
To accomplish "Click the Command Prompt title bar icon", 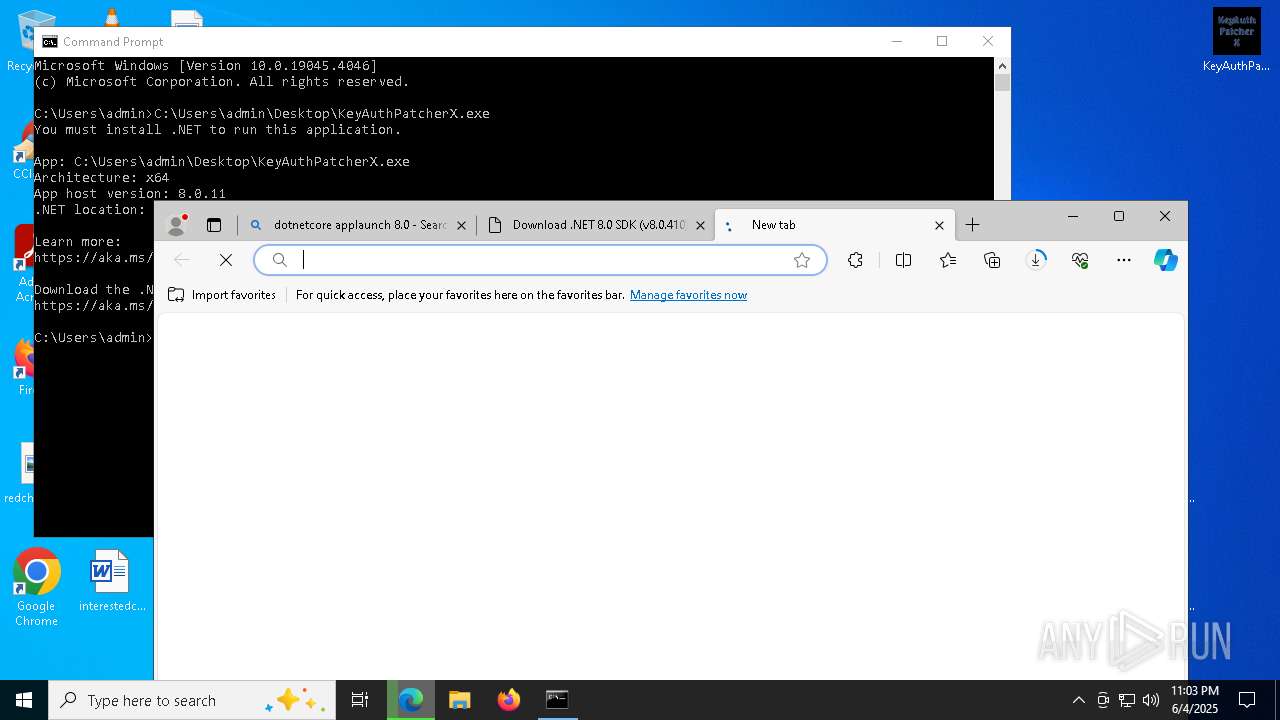I will pos(50,42).
